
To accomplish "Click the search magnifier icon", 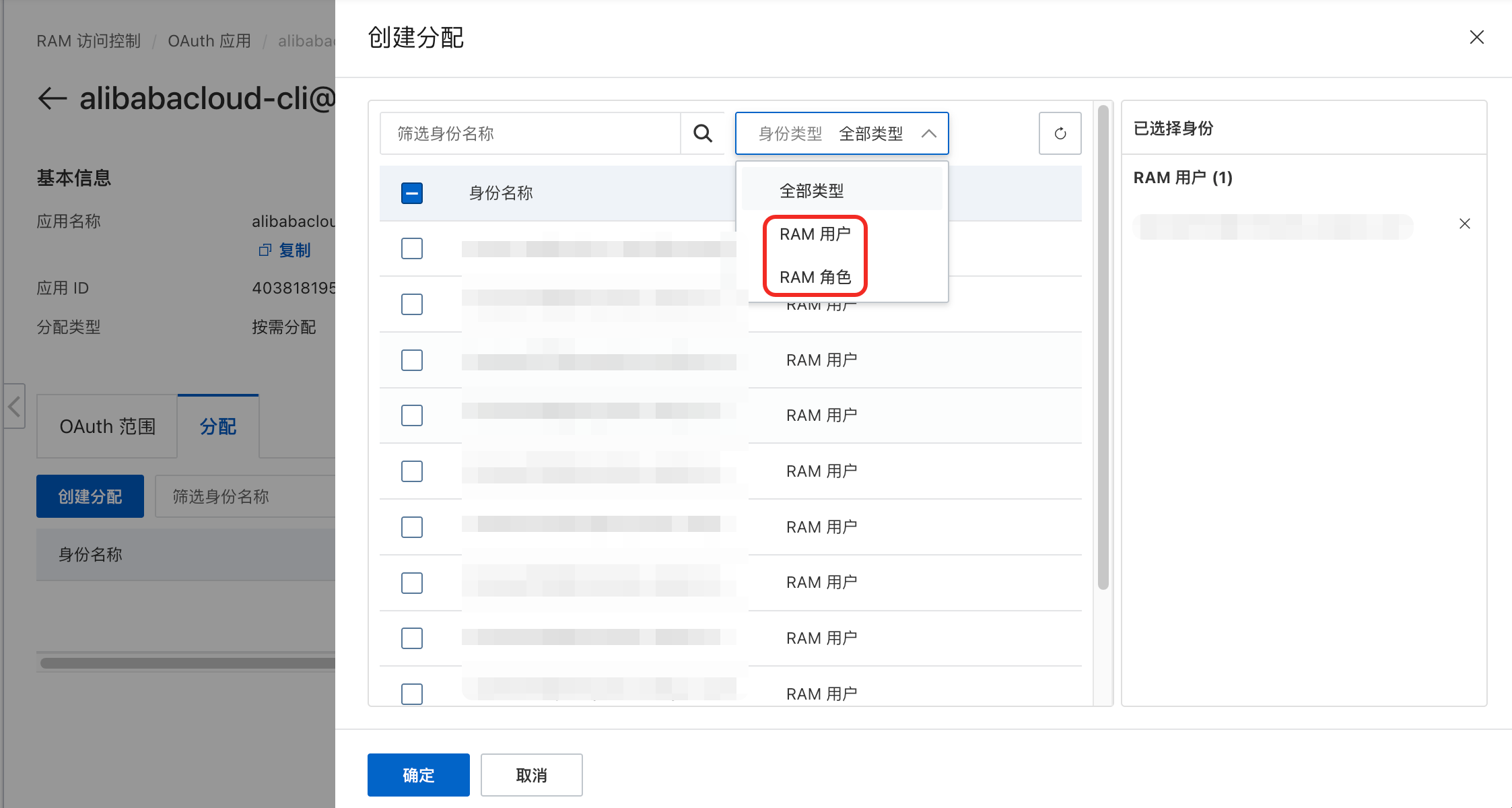I will coord(702,133).
